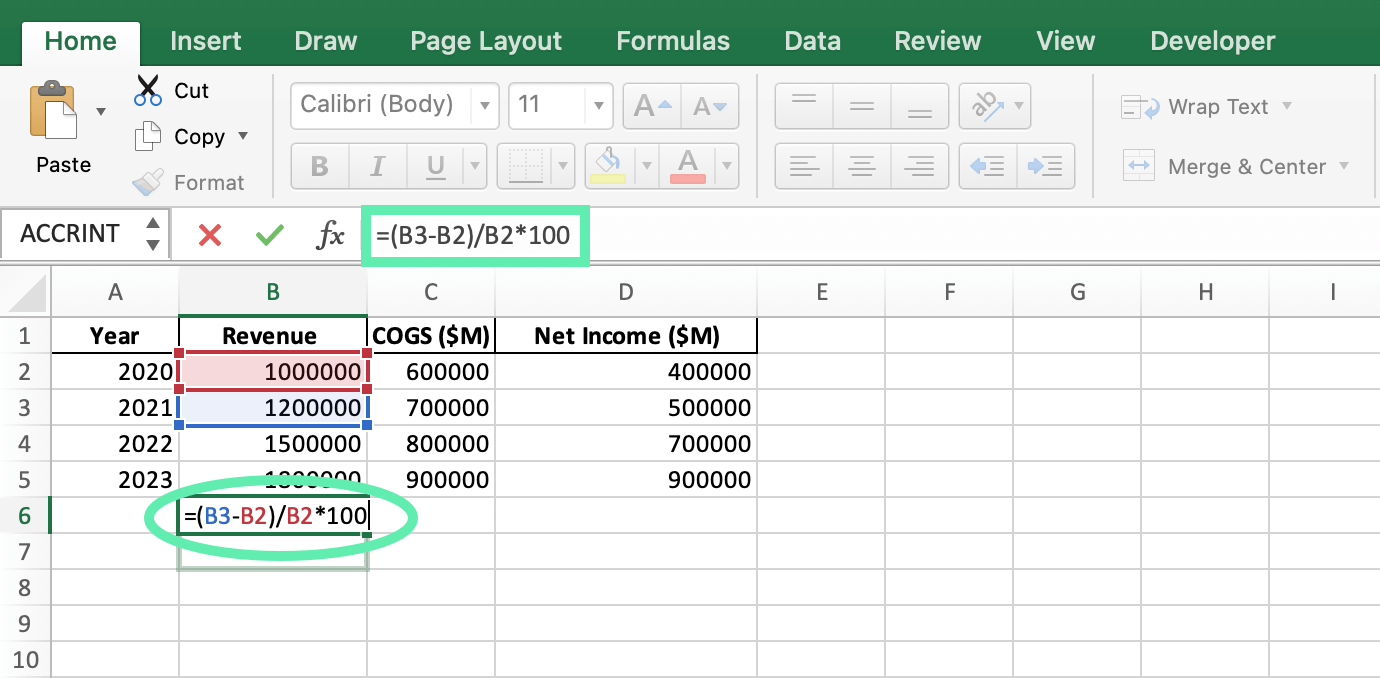The image size is (1380, 678).
Task: Click the Cut scissors icon
Action: pyautogui.click(x=147, y=90)
